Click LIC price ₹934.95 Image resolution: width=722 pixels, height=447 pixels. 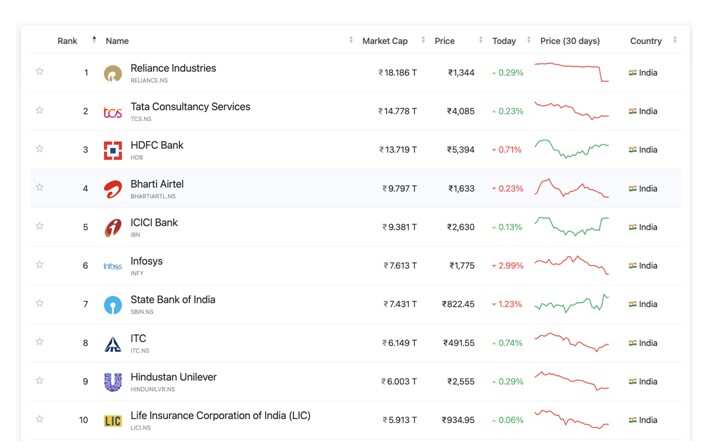pos(458,420)
